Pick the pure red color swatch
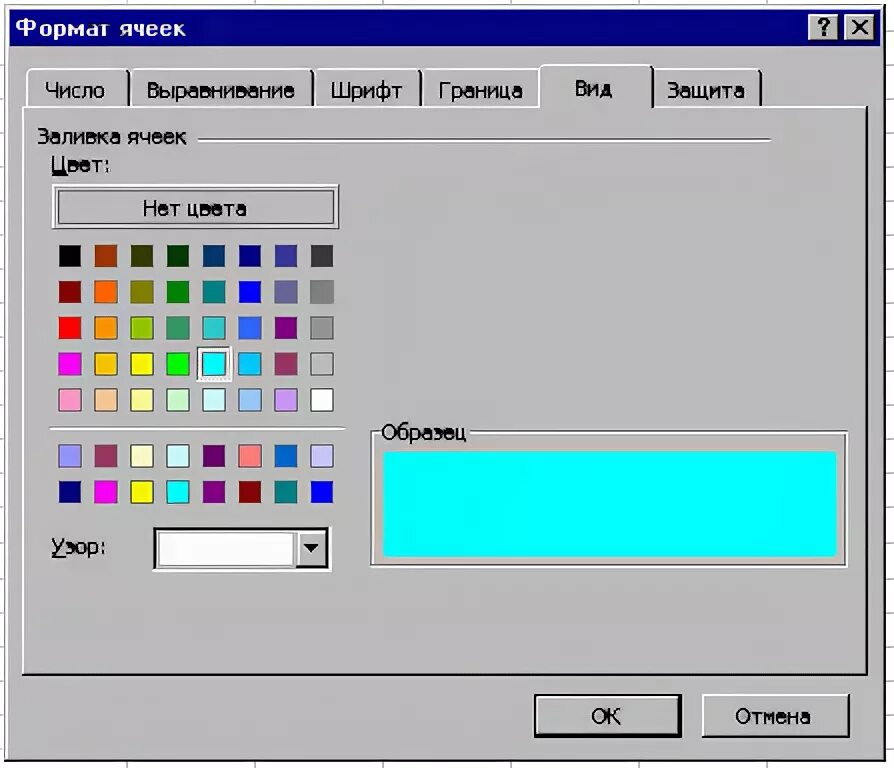This screenshot has width=894, height=768. coord(70,328)
